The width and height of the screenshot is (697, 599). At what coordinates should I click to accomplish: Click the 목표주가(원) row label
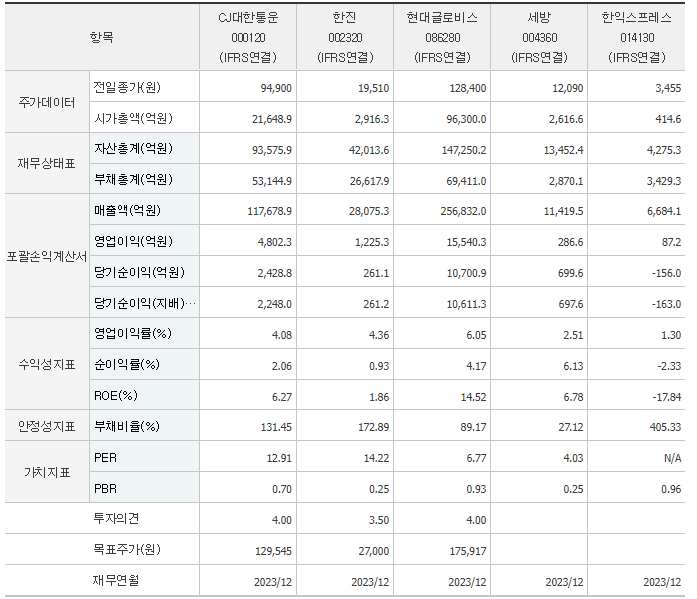[x=127, y=550]
